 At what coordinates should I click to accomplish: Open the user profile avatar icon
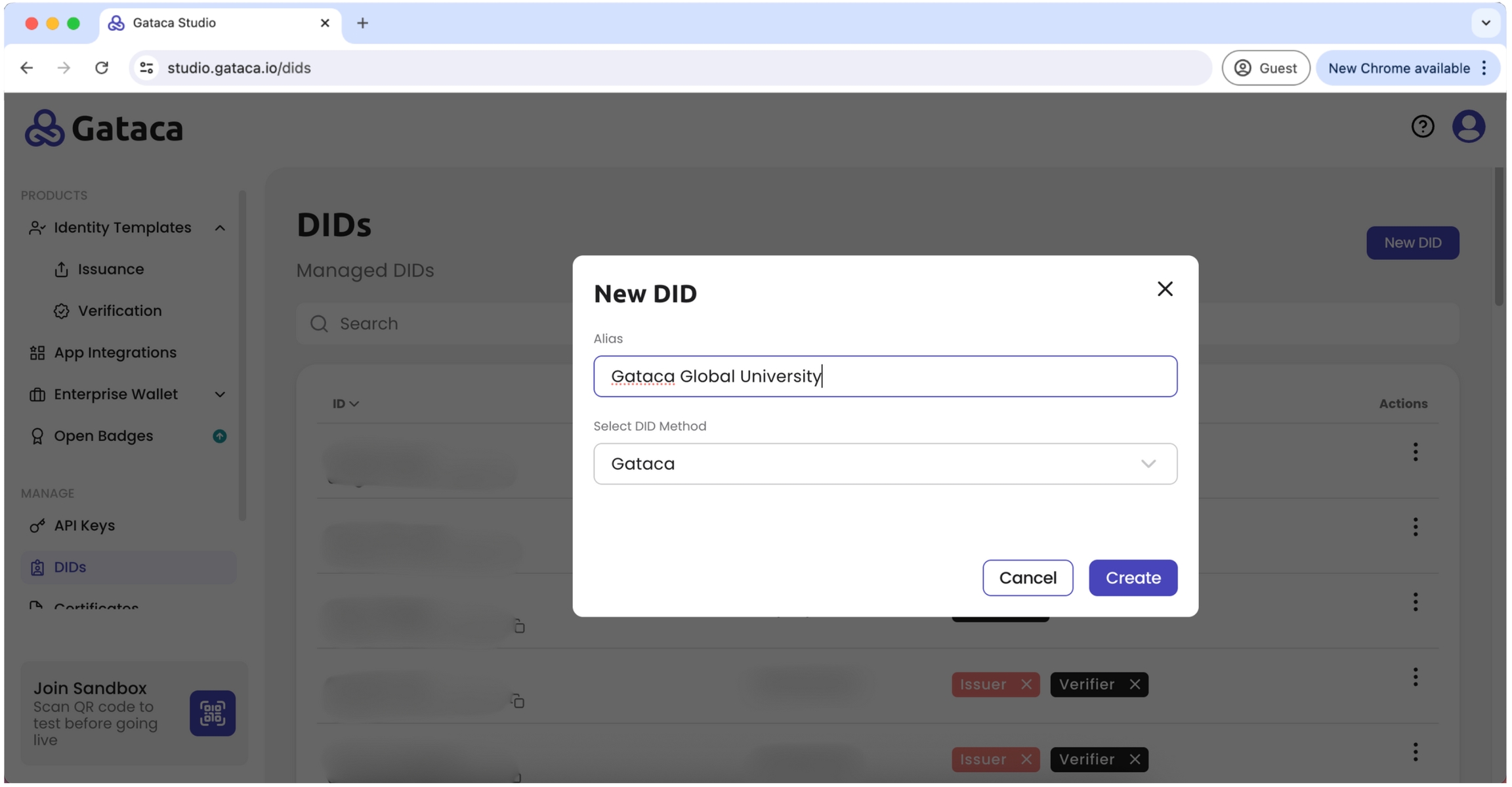pyautogui.click(x=1468, y=126)
